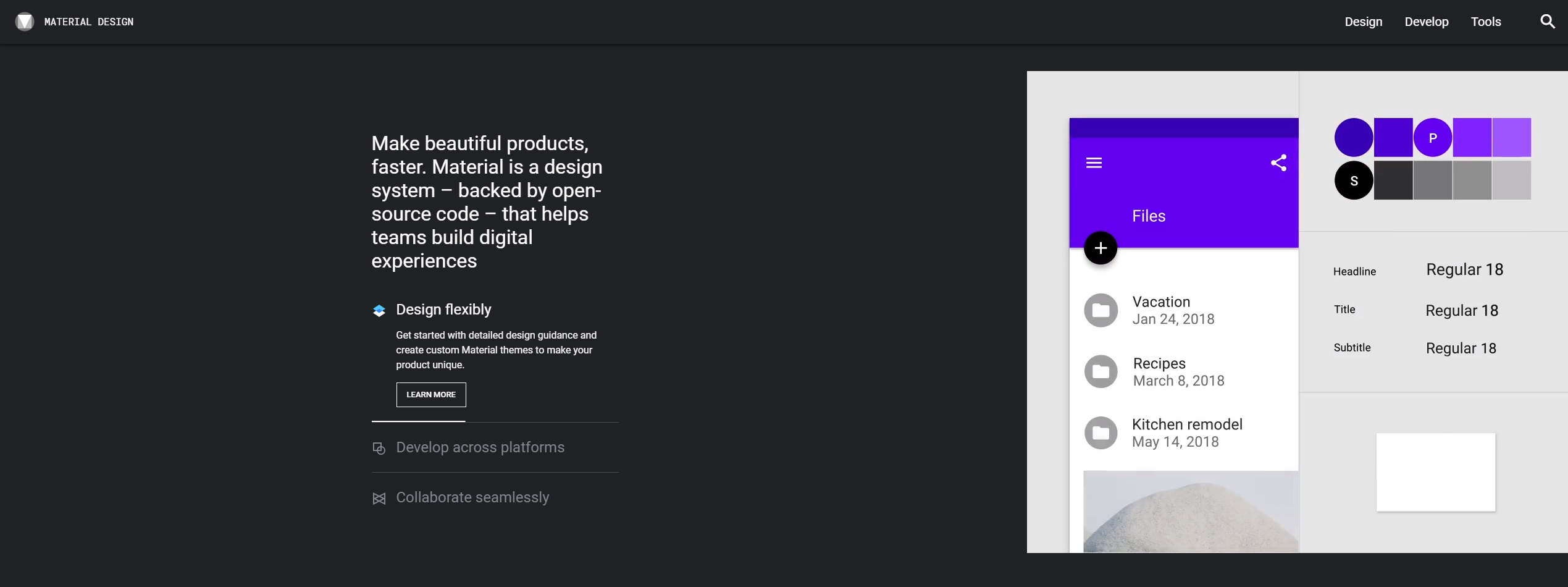Pick the dark indigo circle swatch
Viewport: 1568px width, 587px height.
pos(1354,138)
